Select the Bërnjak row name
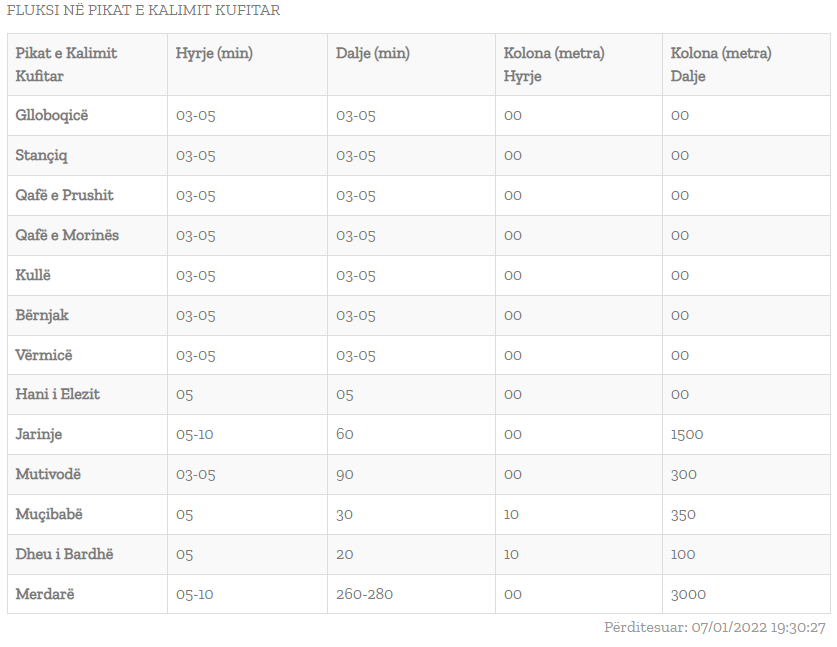Image resolution: width=837 pixels, height=647 pixels. (42, 315)
